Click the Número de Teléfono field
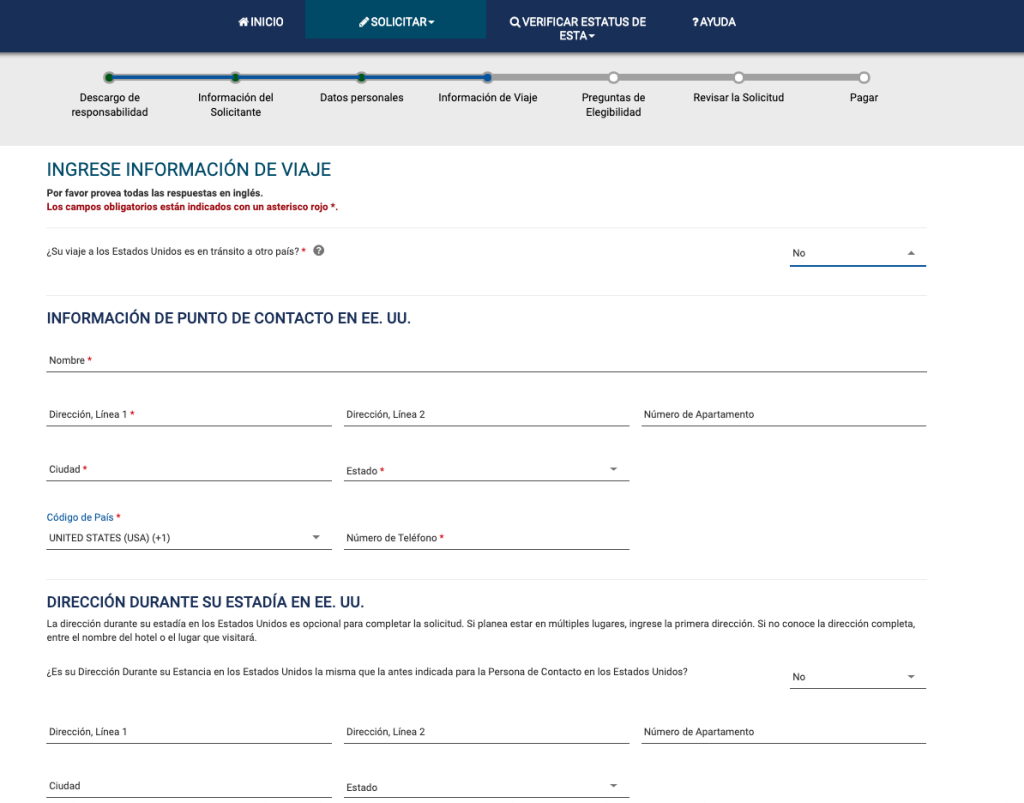1024x803 pixels. pyautogui.click(x=486, y=539)
